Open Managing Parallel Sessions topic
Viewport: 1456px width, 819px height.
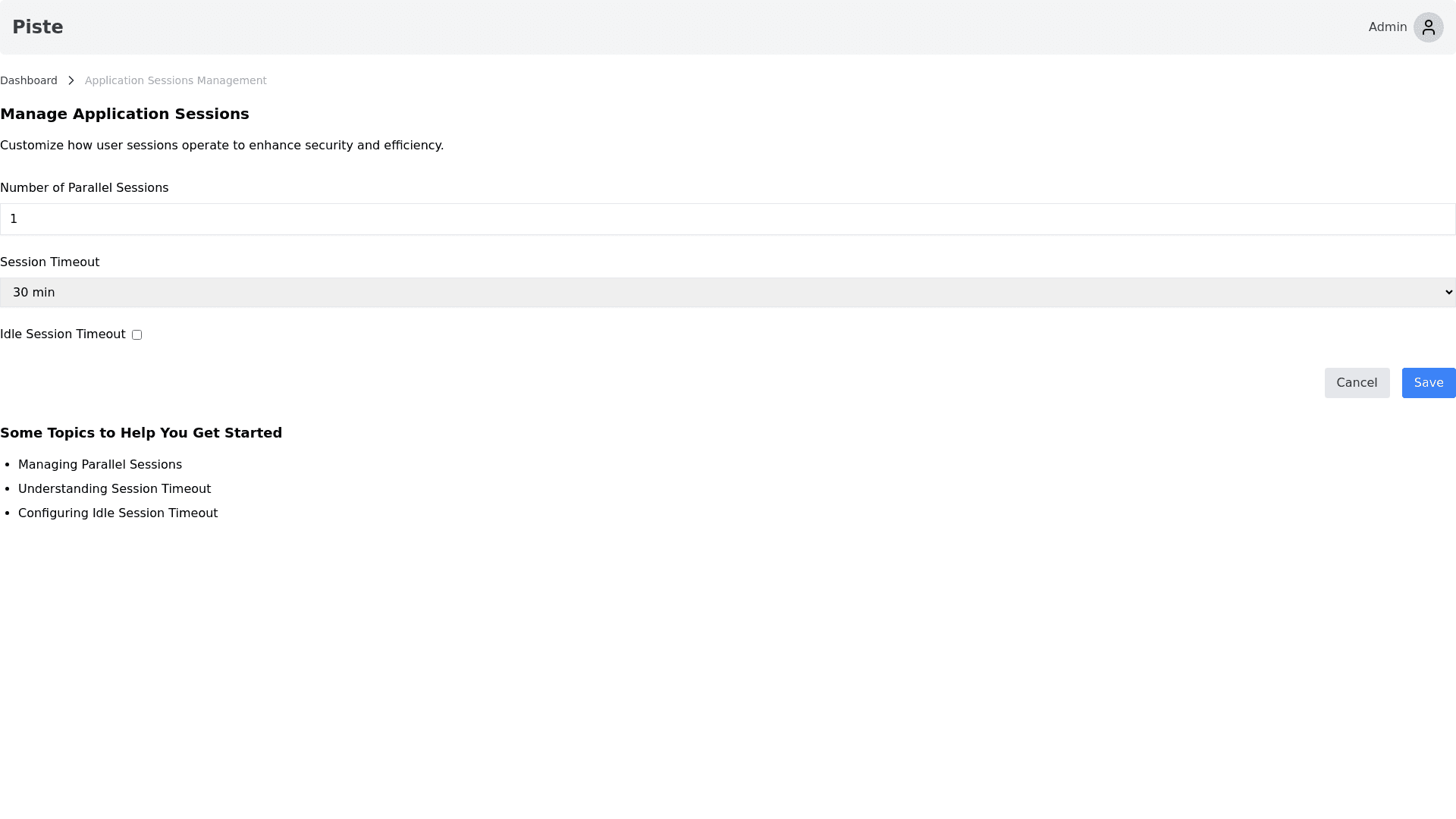(100, 465)
